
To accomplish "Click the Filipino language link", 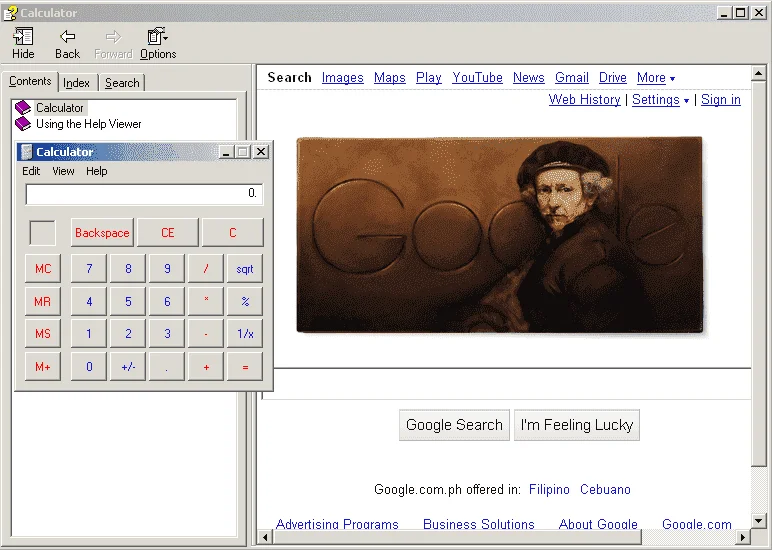I will pos(549,489).
